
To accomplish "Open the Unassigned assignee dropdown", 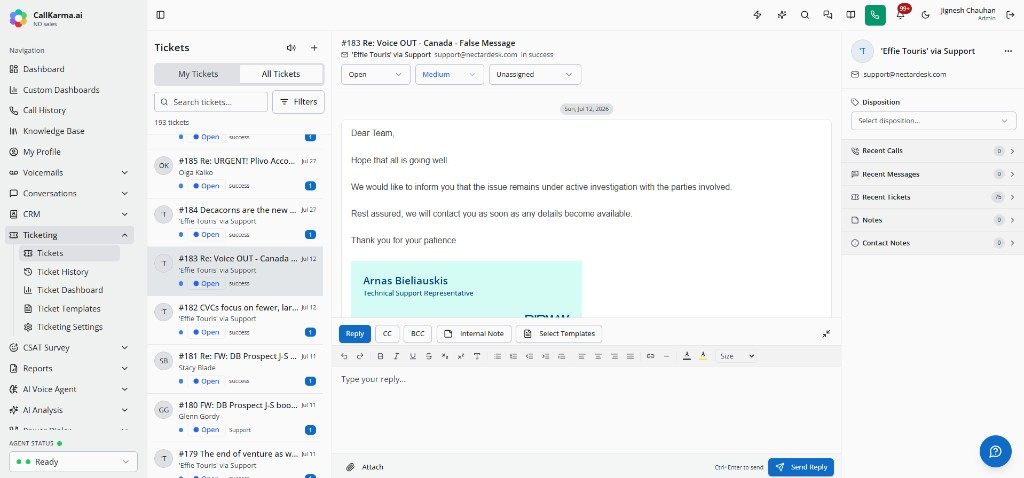I will tap(535, 74).
